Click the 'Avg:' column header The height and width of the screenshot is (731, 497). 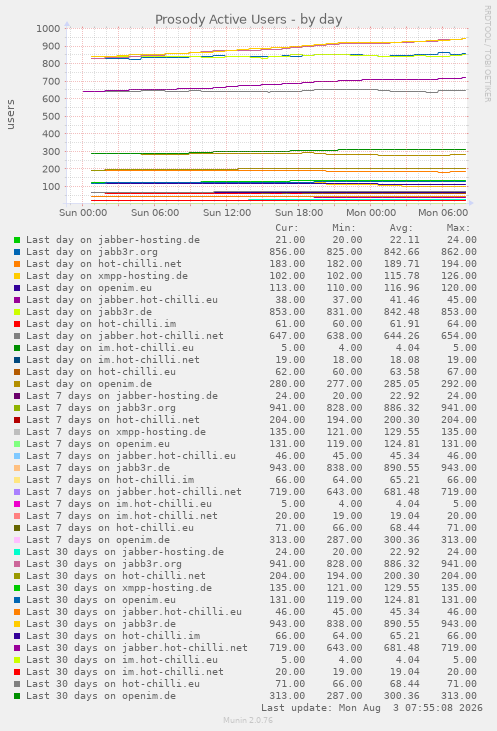click(x=401, y=228)
